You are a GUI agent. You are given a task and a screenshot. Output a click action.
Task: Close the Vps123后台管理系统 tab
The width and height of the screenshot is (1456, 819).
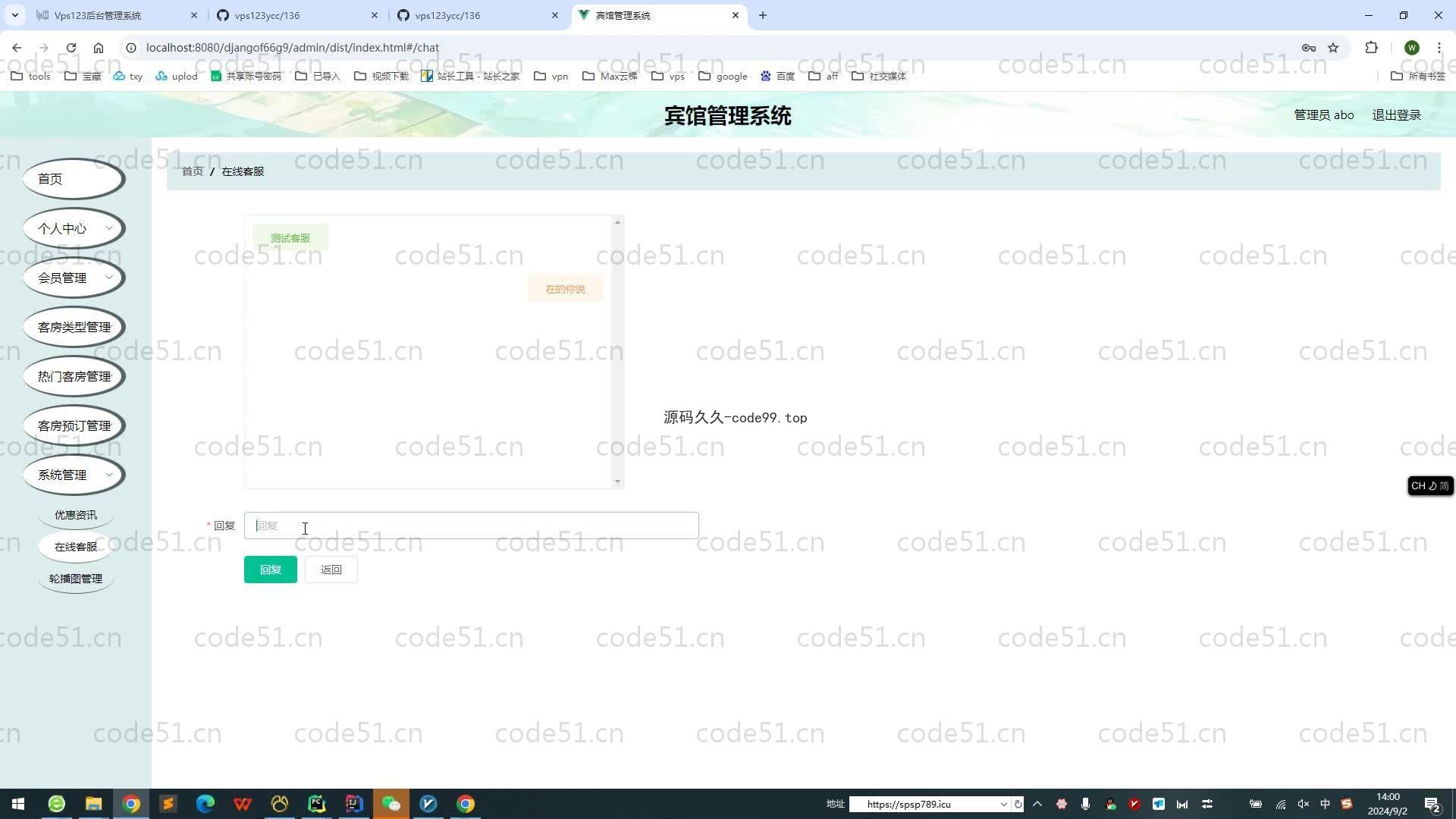[194, 15]
